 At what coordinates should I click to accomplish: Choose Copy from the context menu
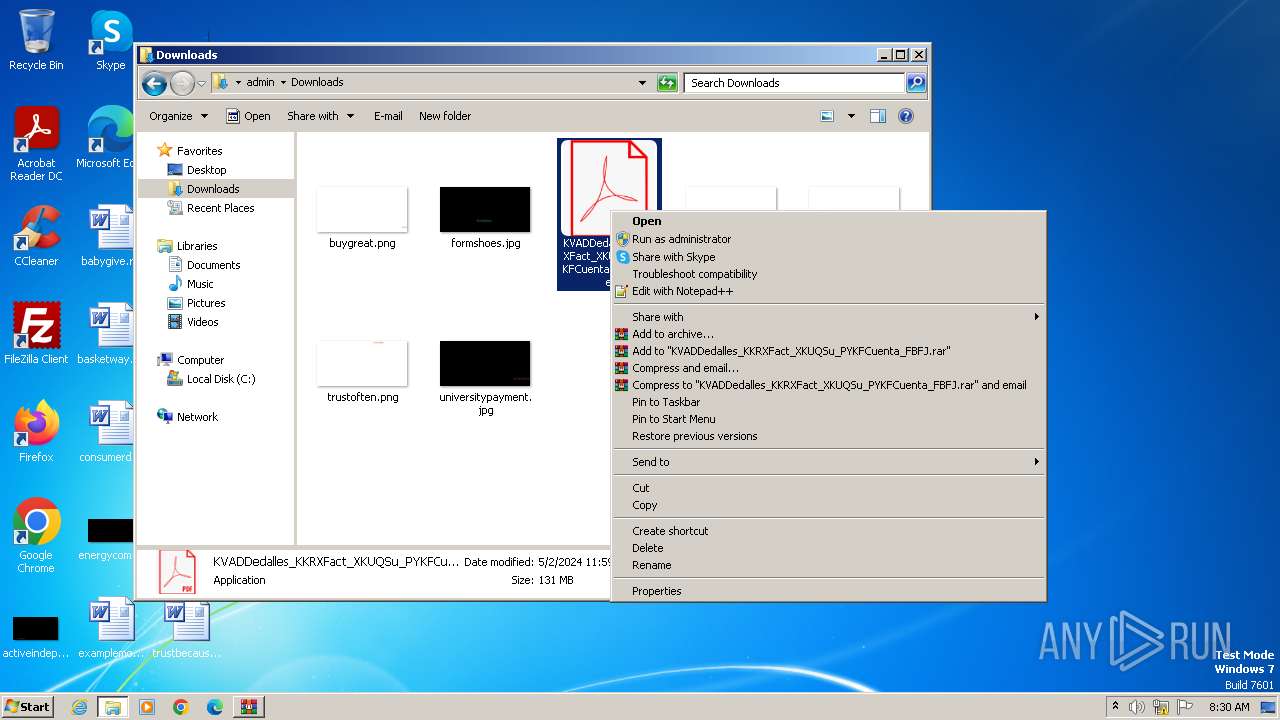tap(828, 505)
